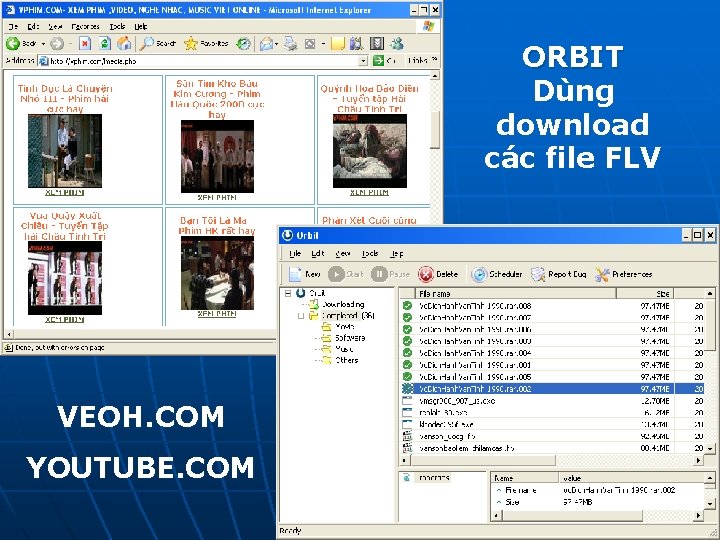720x540 pixels.
Task: Click the Print icon in Internet Explorer
Action: 290,44
